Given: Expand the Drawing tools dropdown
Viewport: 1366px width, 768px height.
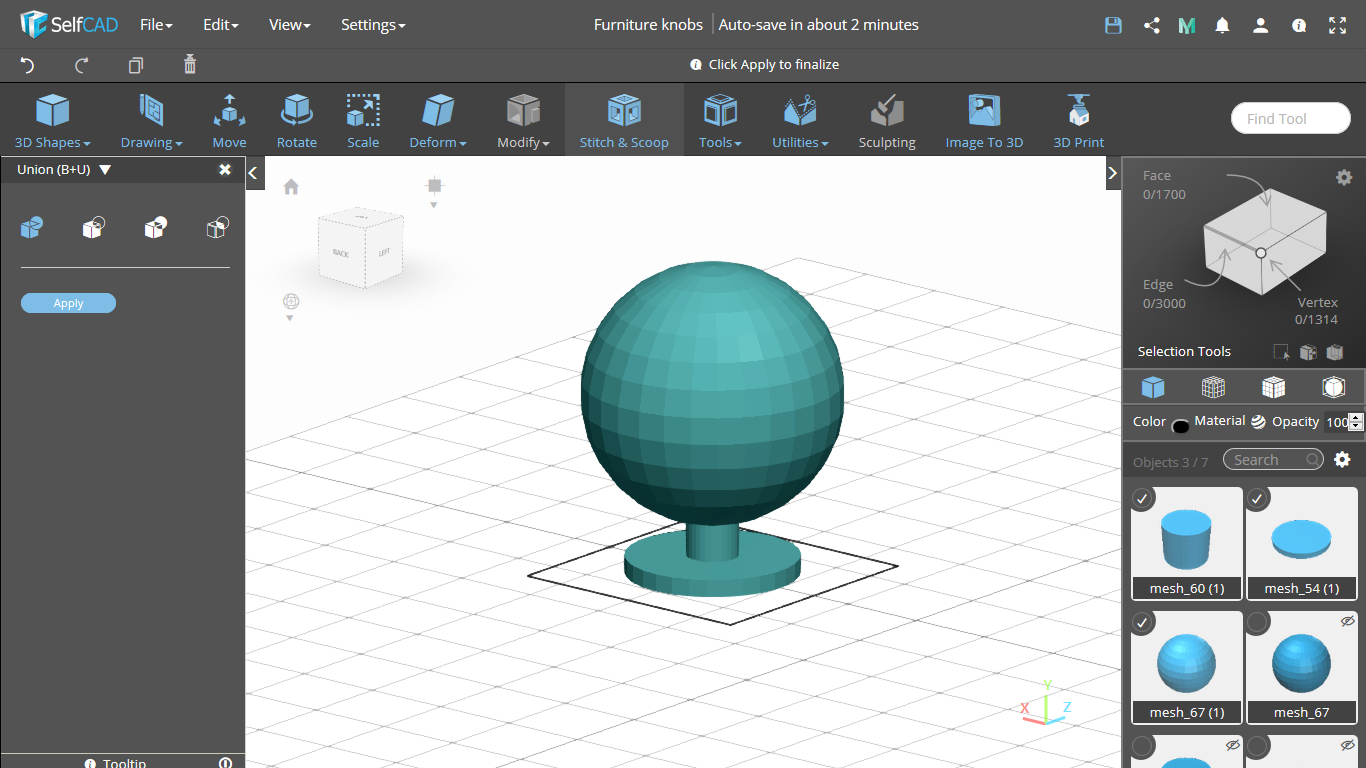Looking at the screenshot, I should pos(151,121).
